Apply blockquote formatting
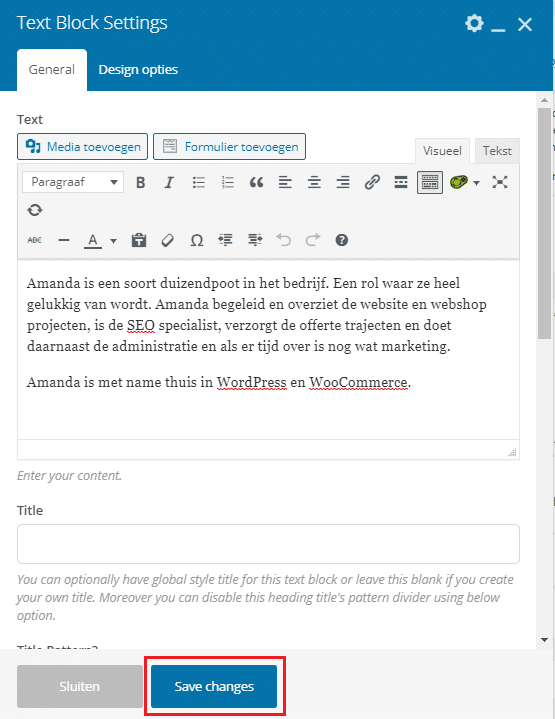The image size is (555, 719). click(x=256, y=183)
